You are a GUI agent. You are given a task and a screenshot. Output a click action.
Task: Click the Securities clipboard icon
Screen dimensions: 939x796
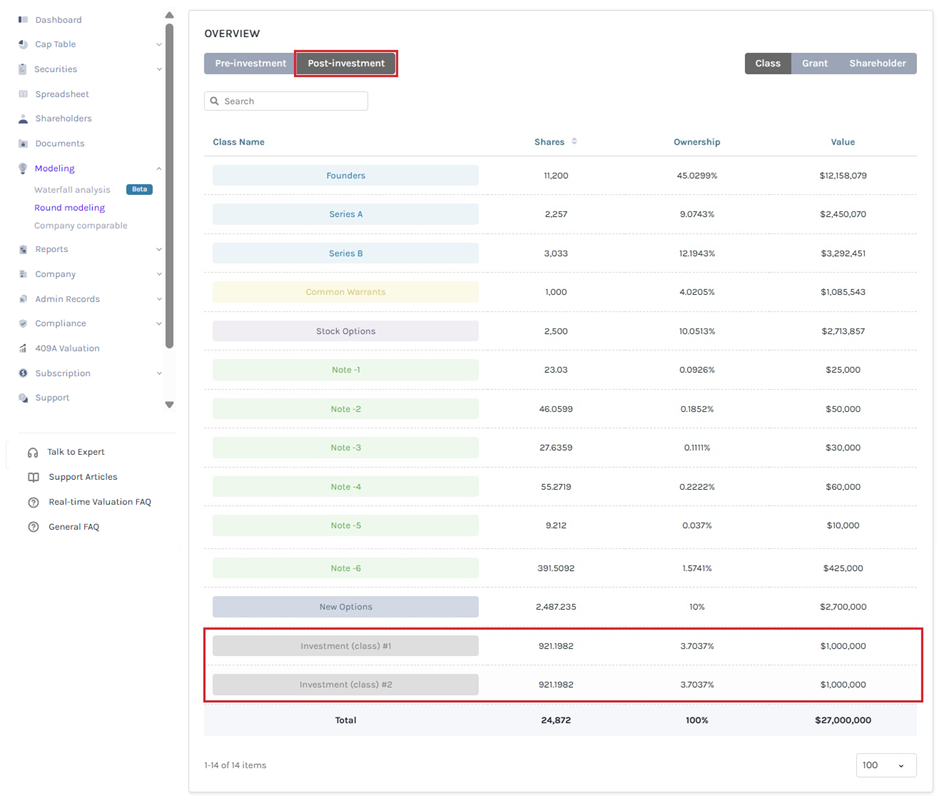(23, 69)
